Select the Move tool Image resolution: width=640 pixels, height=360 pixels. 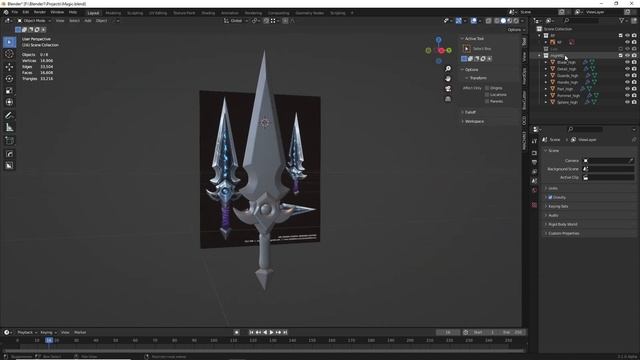click(9, 67)
